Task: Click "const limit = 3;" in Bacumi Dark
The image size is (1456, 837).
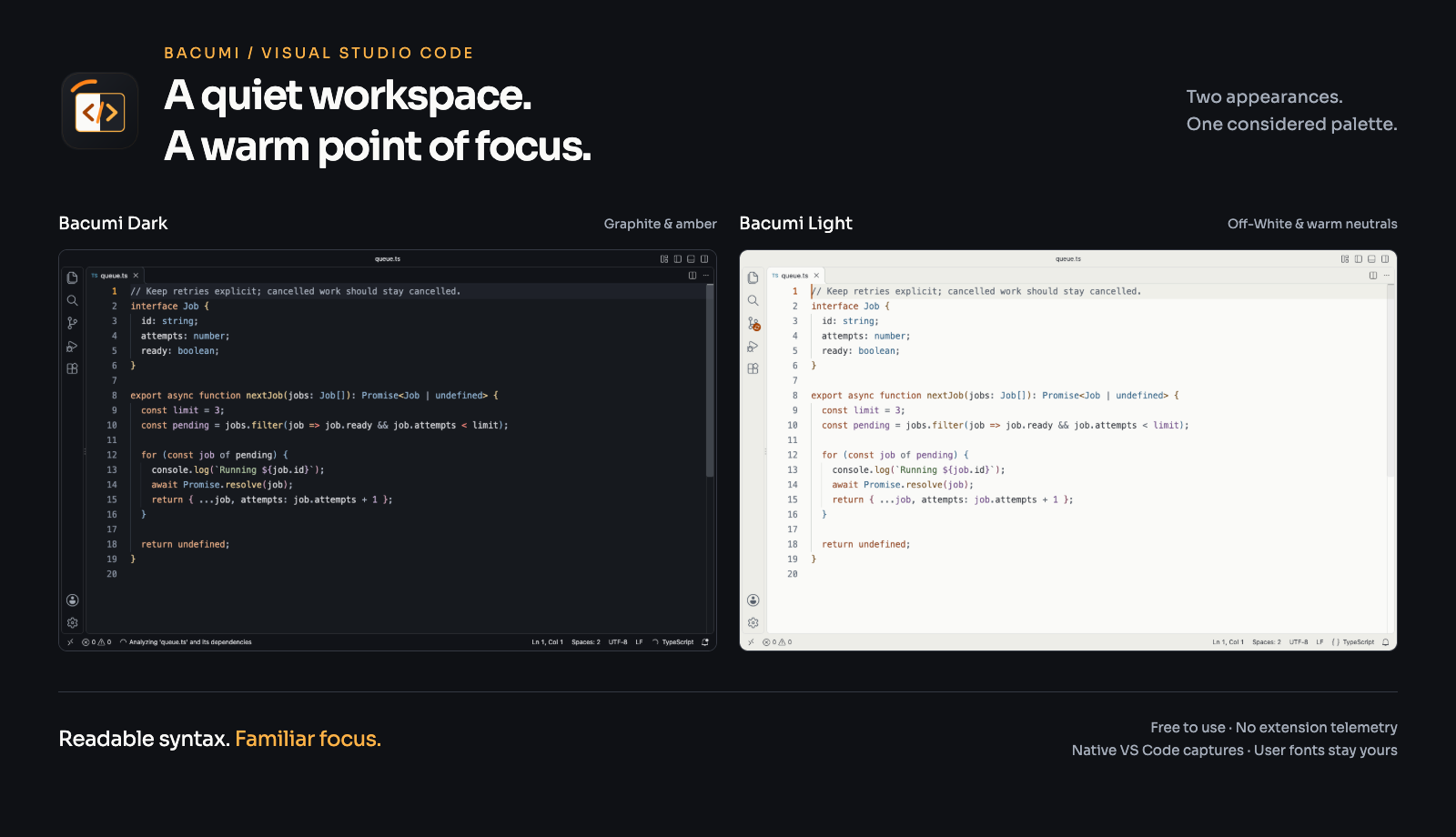Action: pos(182,410)
